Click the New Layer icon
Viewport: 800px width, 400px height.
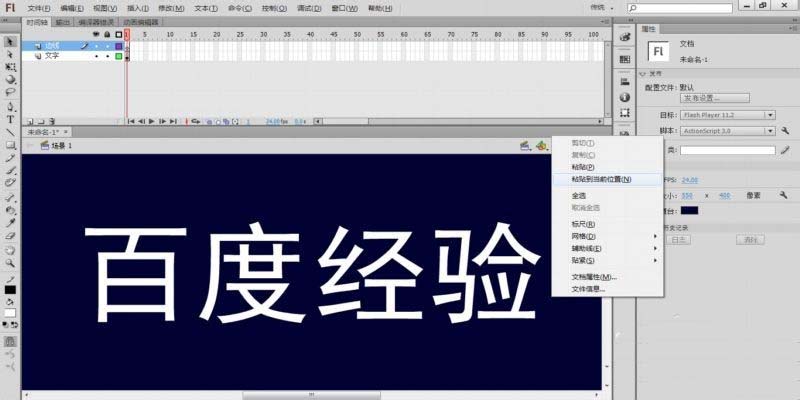(30, 121)
